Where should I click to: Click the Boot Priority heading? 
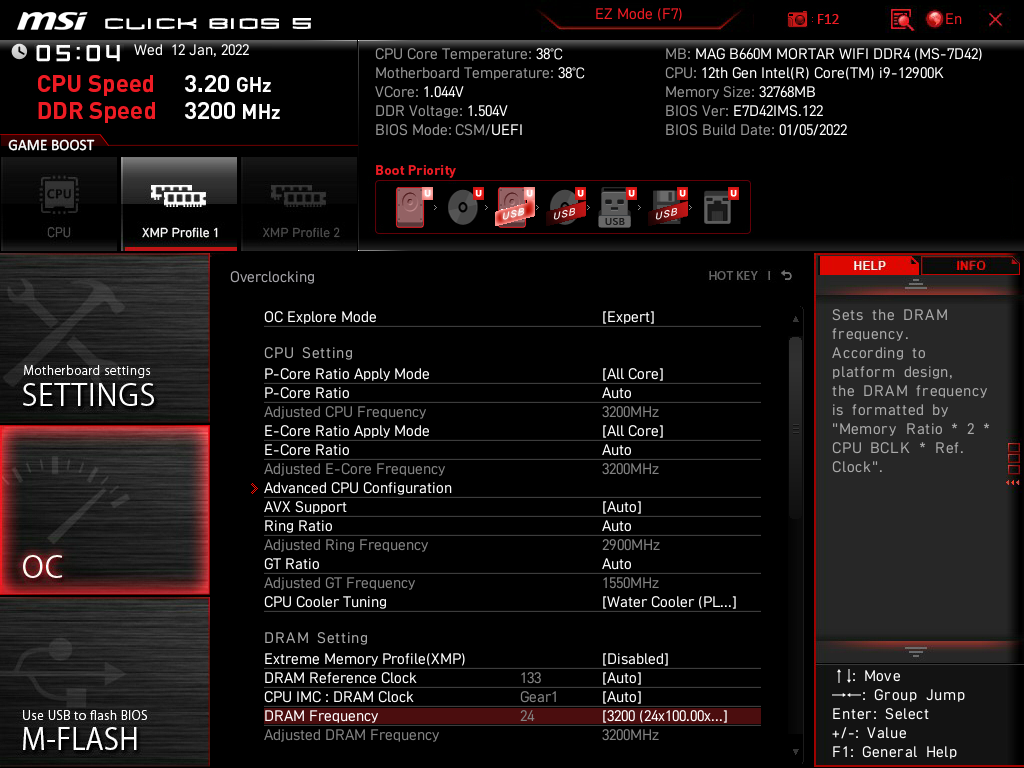pos(415,170)
